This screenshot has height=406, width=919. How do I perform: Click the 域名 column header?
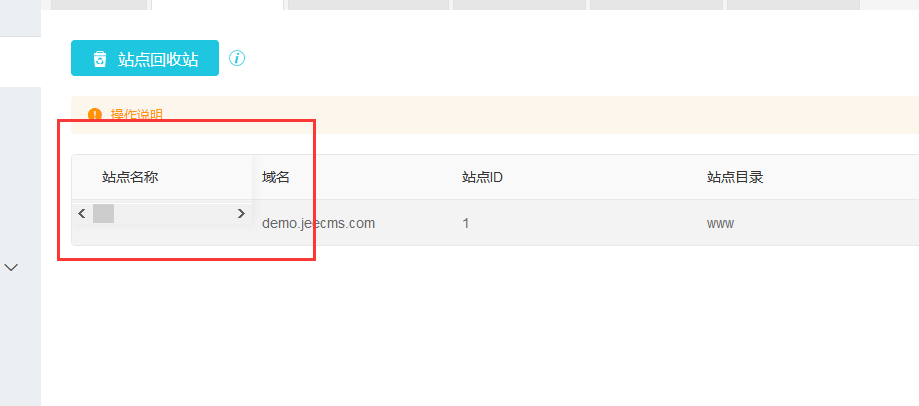(x=276, y=177)
